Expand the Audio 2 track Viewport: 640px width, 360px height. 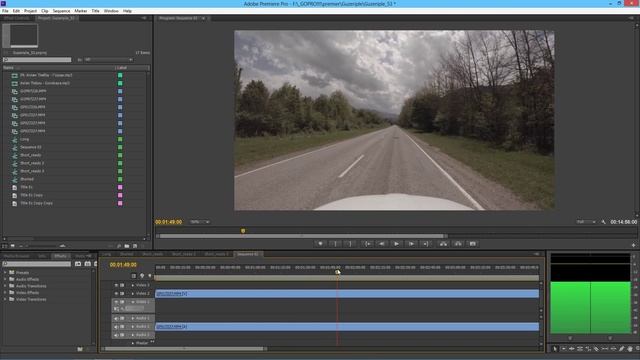[x=133, y=327]
